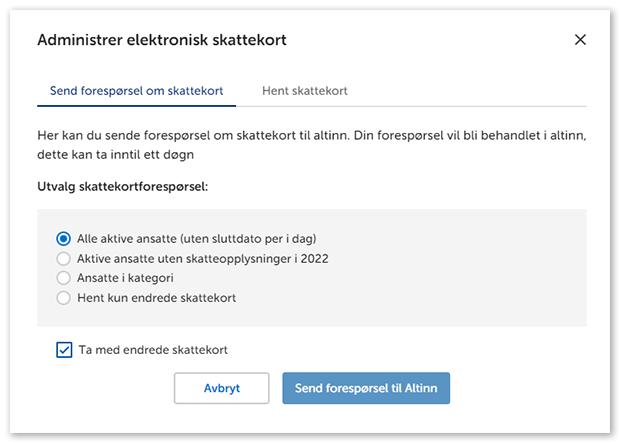The width and height of the screenshot is (620, 443).
Task: Click the Utvalg skattekortforespørsel heading
Action: pos(129,186)
